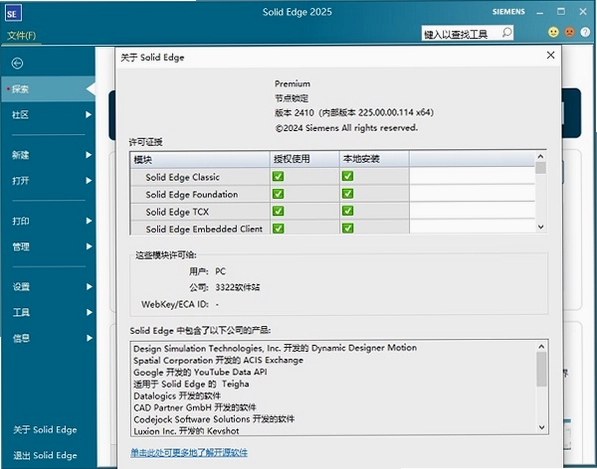Open the 打开 sidebar item
The height and width of the screenshot is (469, 597).
(x=48, y=180)
